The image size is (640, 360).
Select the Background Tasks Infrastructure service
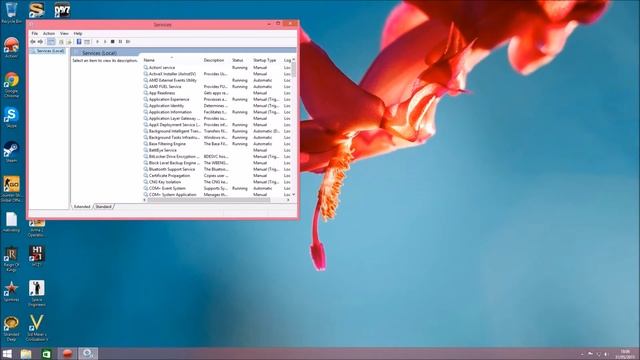(217, 138)
